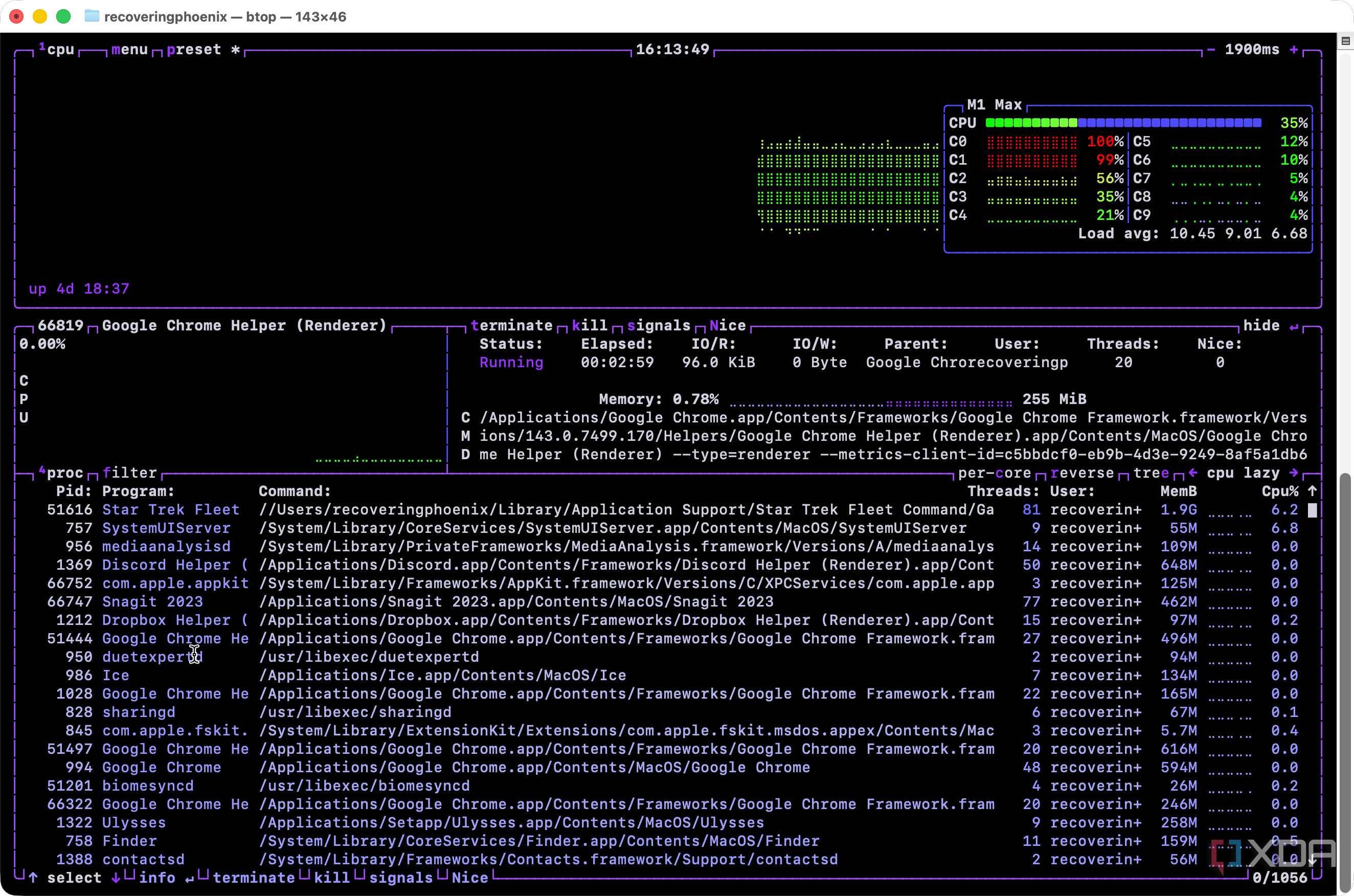The width and height of the screenshot is (1354, 896).
Task: Open signals in the bottom bar
Action: (x=401, y=878)
